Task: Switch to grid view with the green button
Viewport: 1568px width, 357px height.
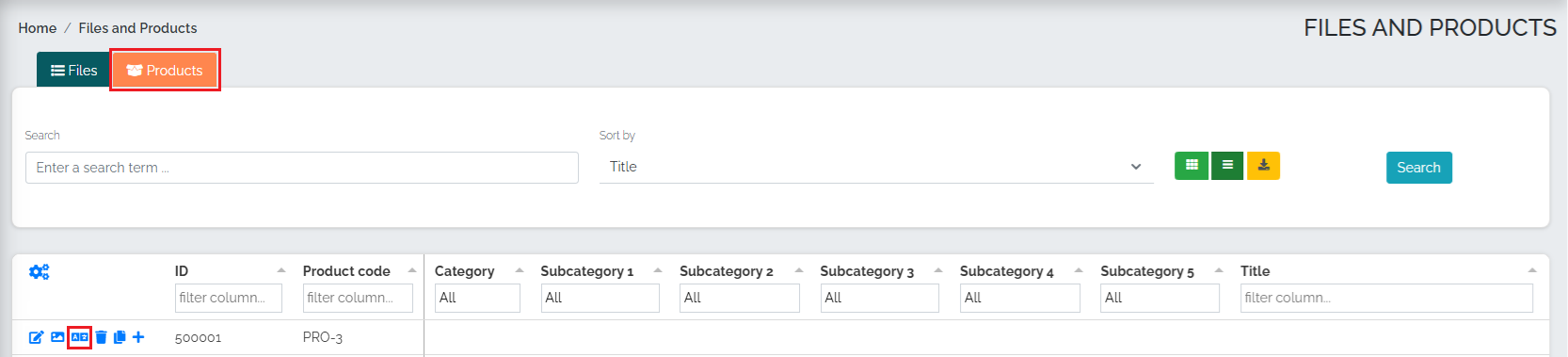Action: tap(1192, 165)
